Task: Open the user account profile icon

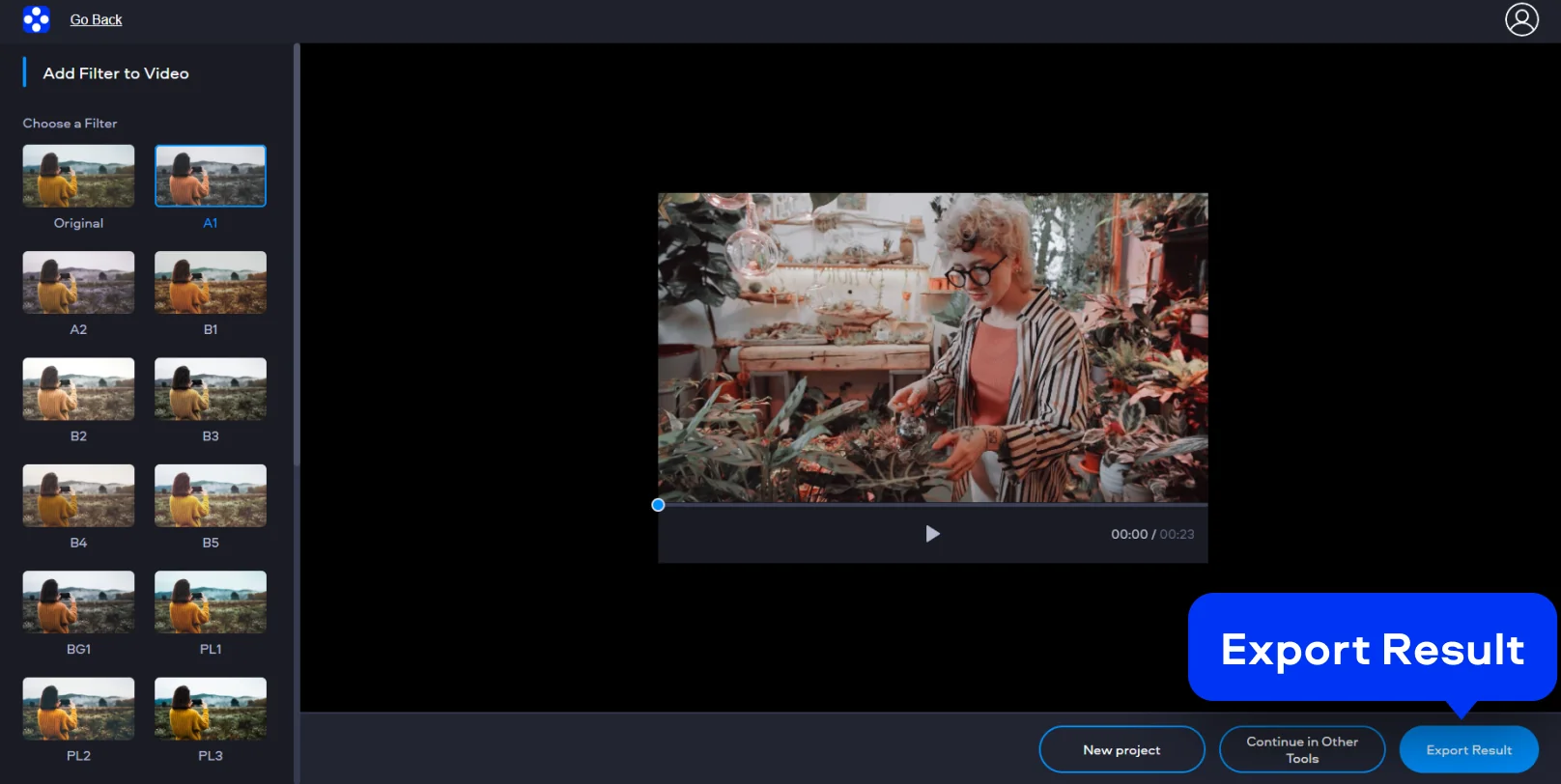Action: tap(1521, 19)
